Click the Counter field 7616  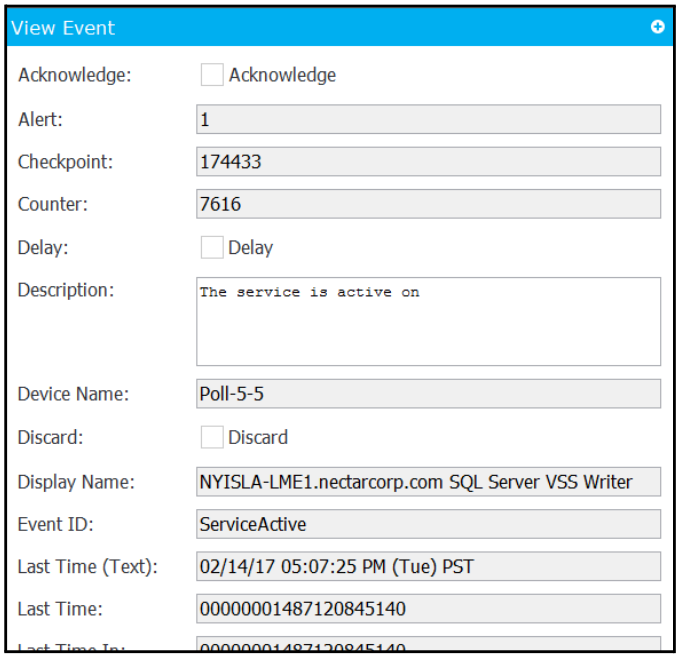[428, 204]
